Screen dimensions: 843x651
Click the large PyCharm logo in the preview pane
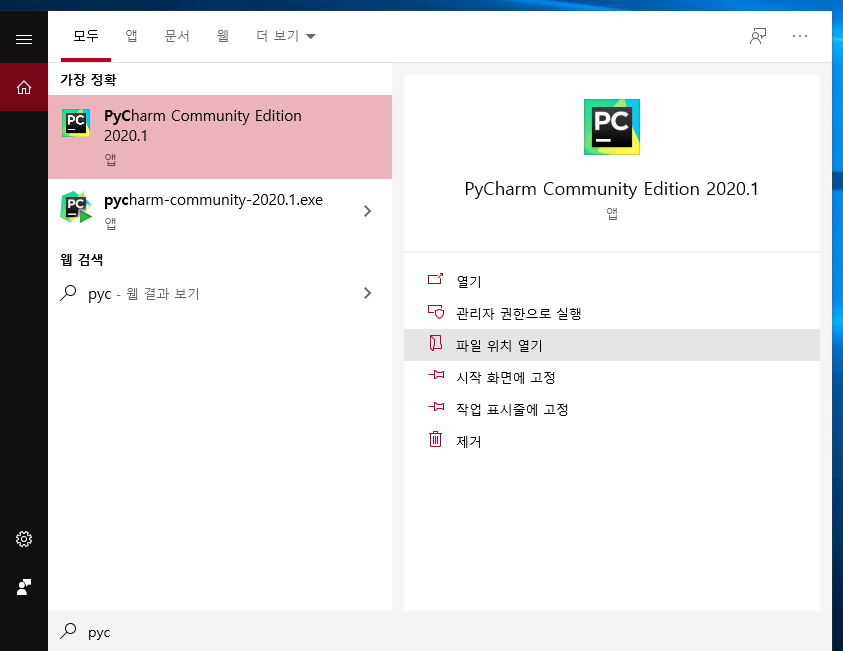[612, 127]
